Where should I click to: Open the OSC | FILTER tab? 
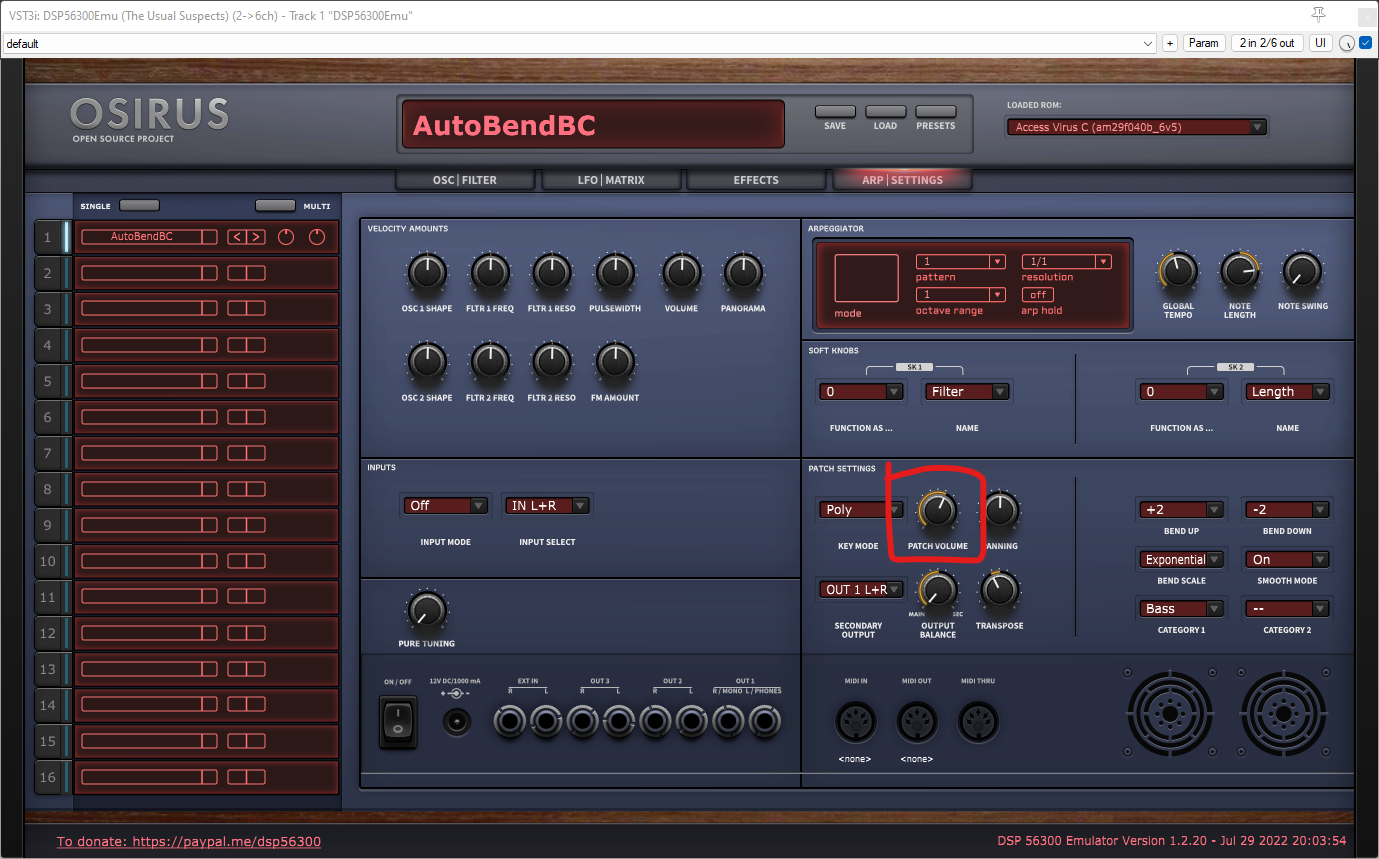tap(465, 180)
